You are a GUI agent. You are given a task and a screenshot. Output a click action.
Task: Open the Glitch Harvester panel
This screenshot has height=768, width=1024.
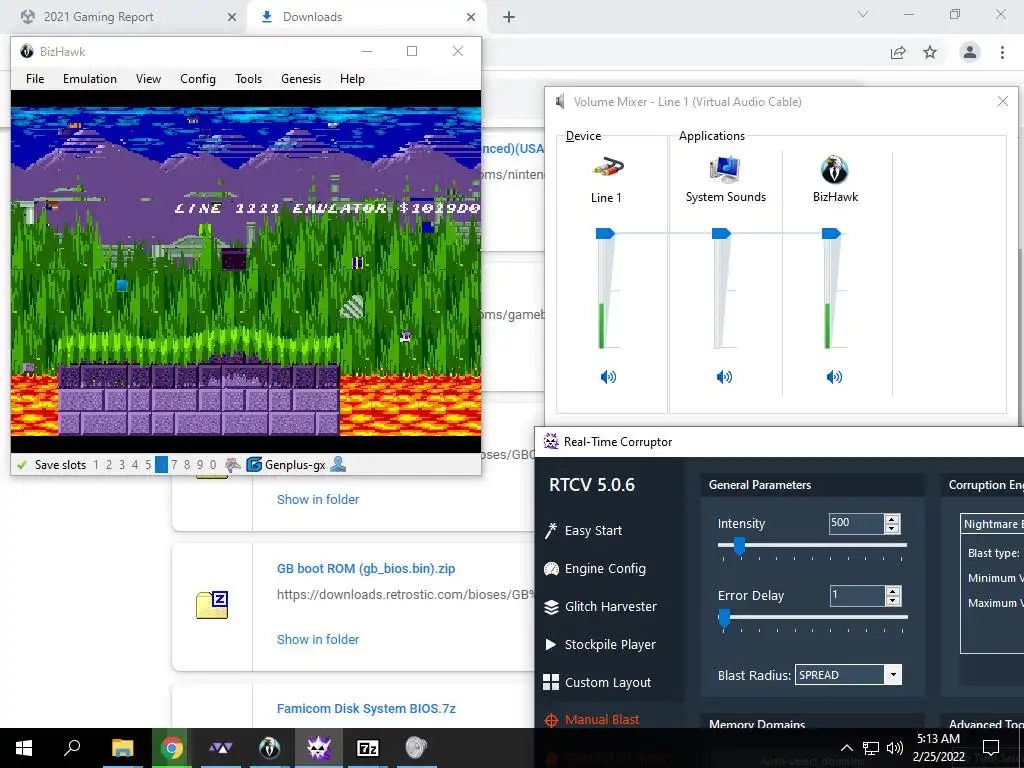point(600,607)
